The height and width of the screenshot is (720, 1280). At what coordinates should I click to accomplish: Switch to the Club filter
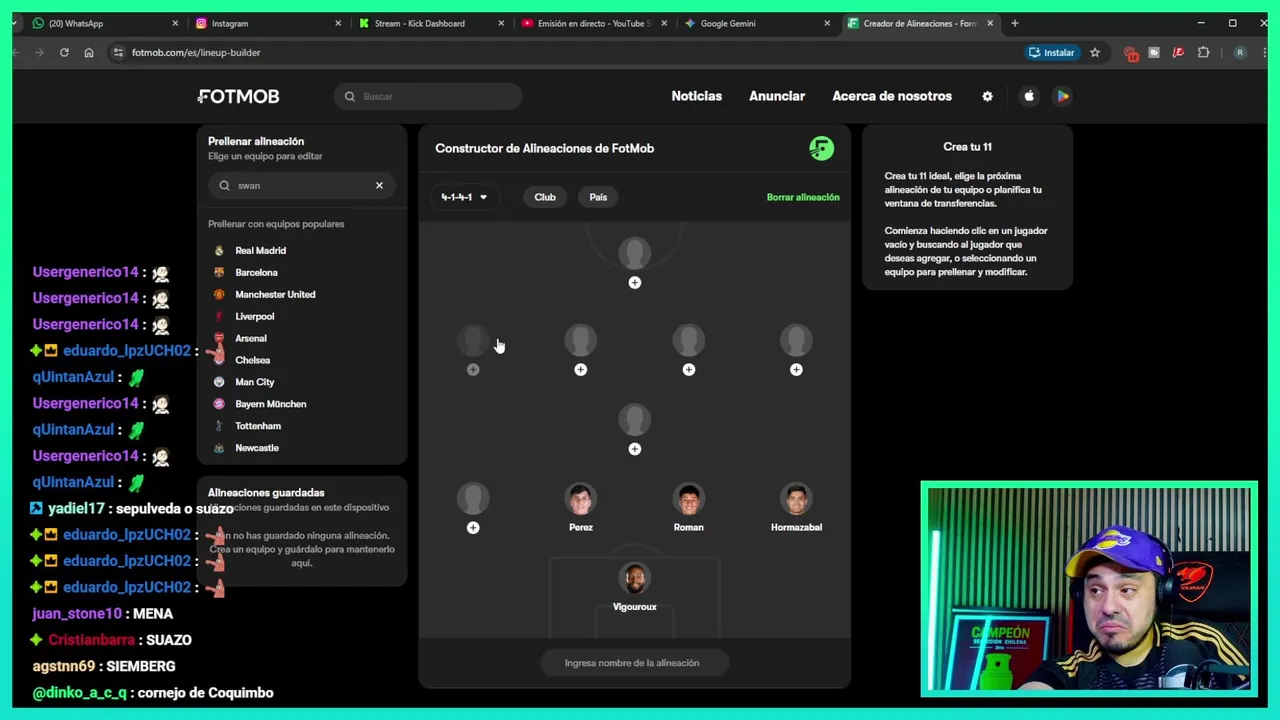(545, 197)
